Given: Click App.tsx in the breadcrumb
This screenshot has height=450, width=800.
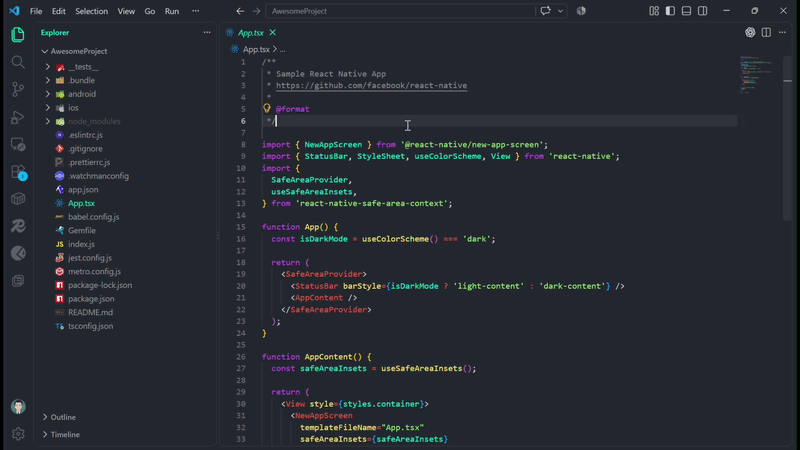Looking at the screenshot, I should click(256, 49).
